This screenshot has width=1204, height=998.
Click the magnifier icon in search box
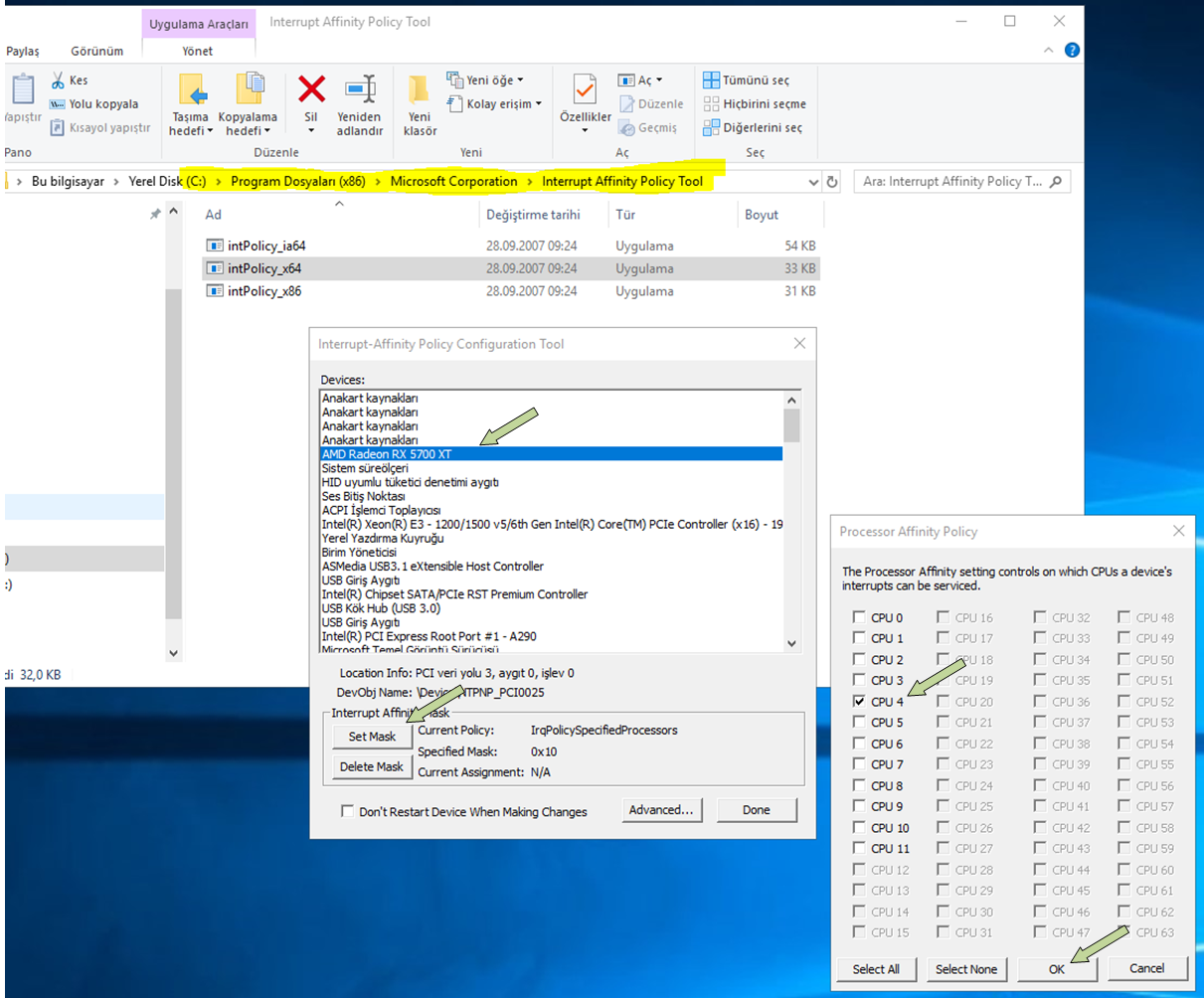1055,182
